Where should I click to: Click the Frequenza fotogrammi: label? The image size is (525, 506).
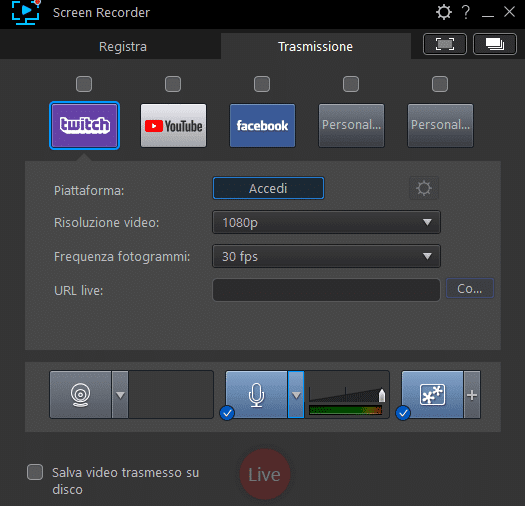[x=122, y=257]
